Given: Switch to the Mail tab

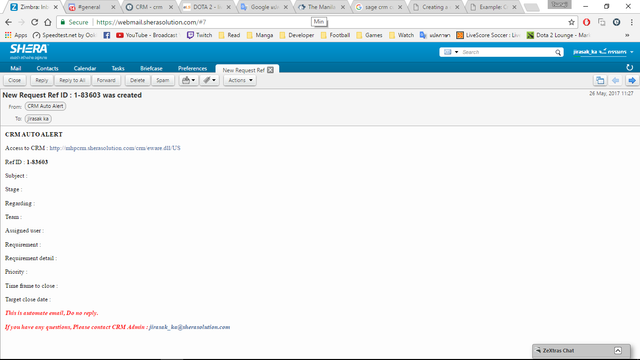Looking at the screenshot, I should pos(16,68).
